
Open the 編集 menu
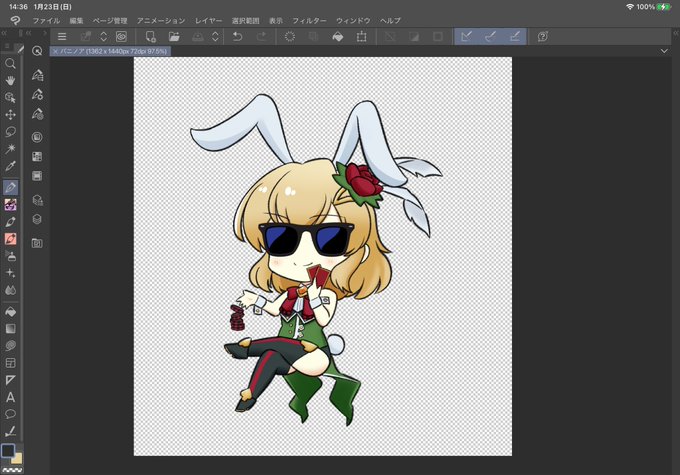tap(76, 20)
